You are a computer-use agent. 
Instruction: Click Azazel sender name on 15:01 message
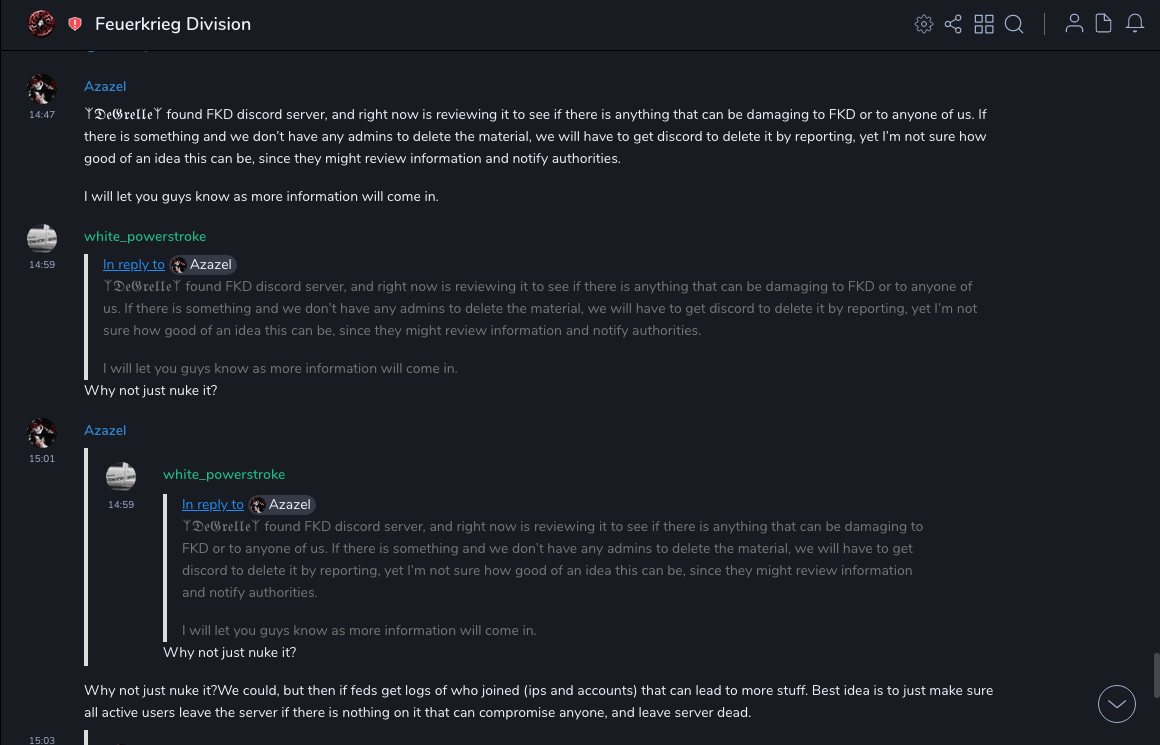point(105,430)
